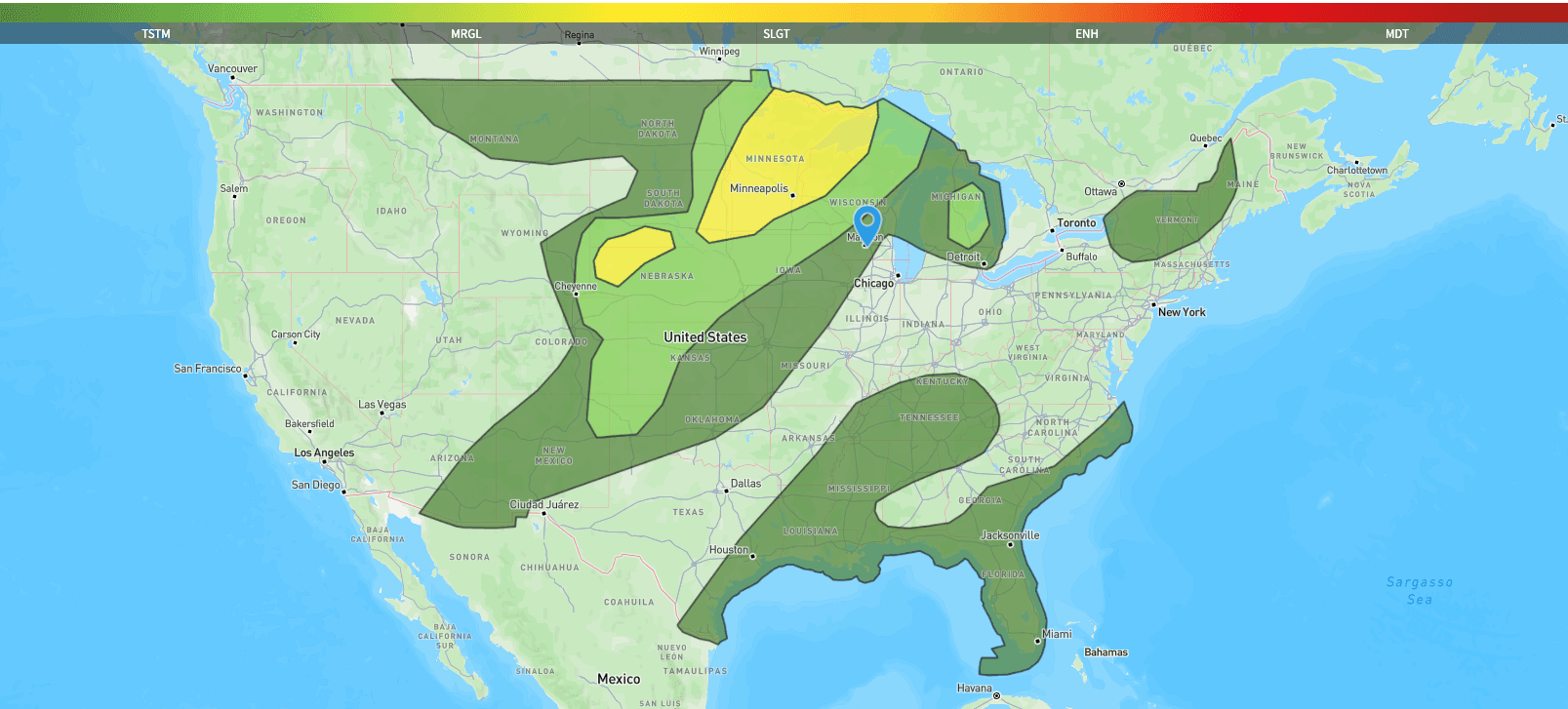Click the Ciudad Juárez city label
This screenshot has height=709, width=1568.
[544, 505]
